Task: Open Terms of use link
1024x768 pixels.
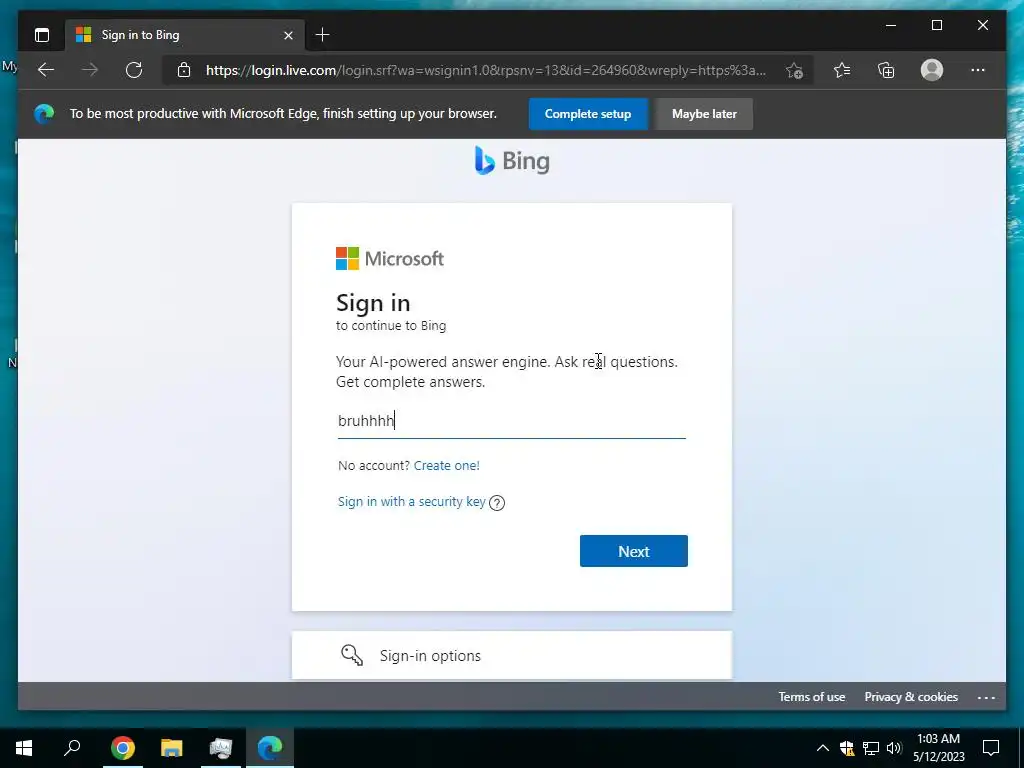Action: click(x=812, y=697)
